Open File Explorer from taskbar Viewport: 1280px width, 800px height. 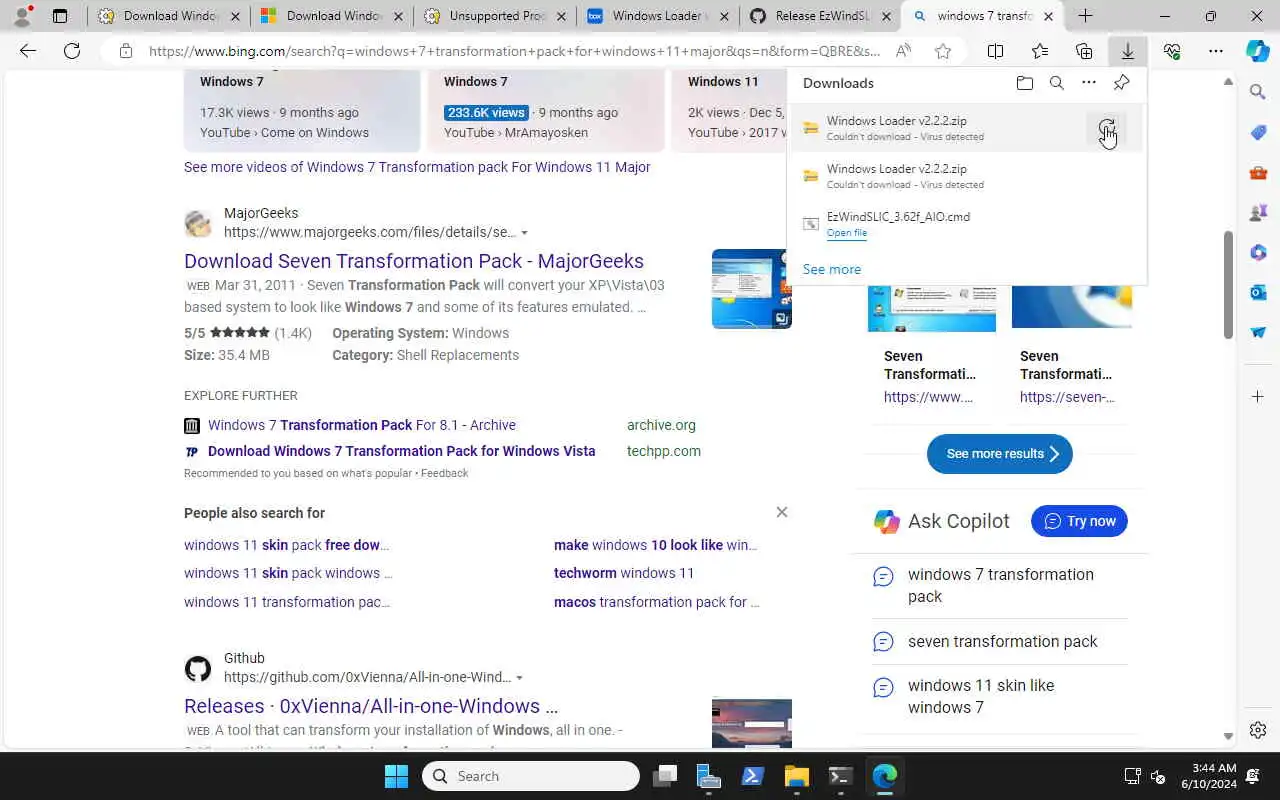point(796,776)
